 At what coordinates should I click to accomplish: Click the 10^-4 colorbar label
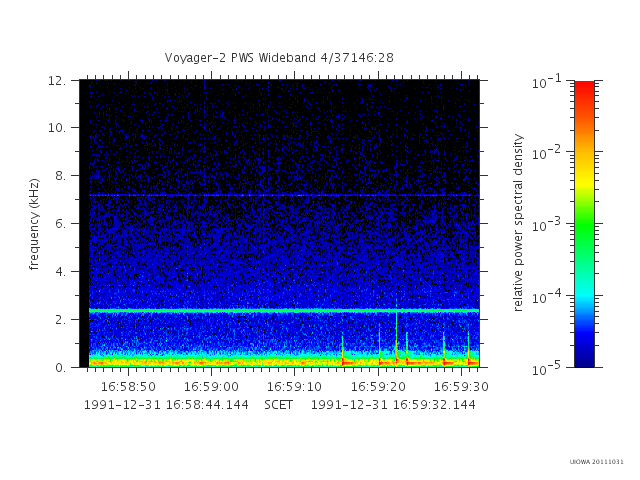tap(547, 296)
